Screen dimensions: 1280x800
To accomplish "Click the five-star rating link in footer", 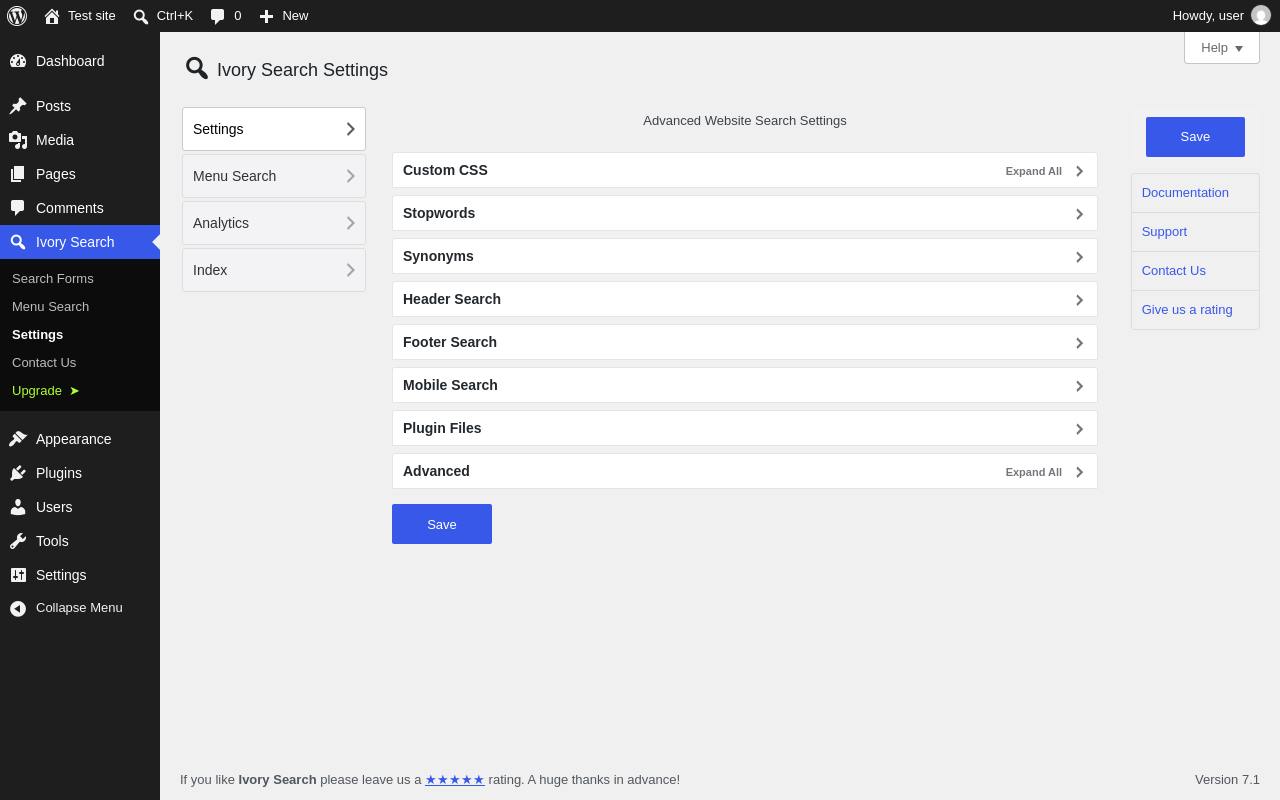I will (x=455, y=780).
